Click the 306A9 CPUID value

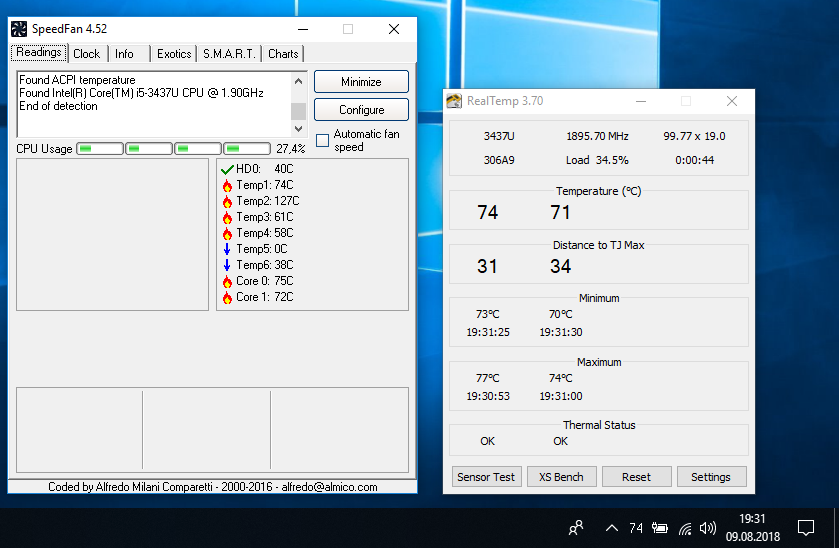tap(499, 161)
